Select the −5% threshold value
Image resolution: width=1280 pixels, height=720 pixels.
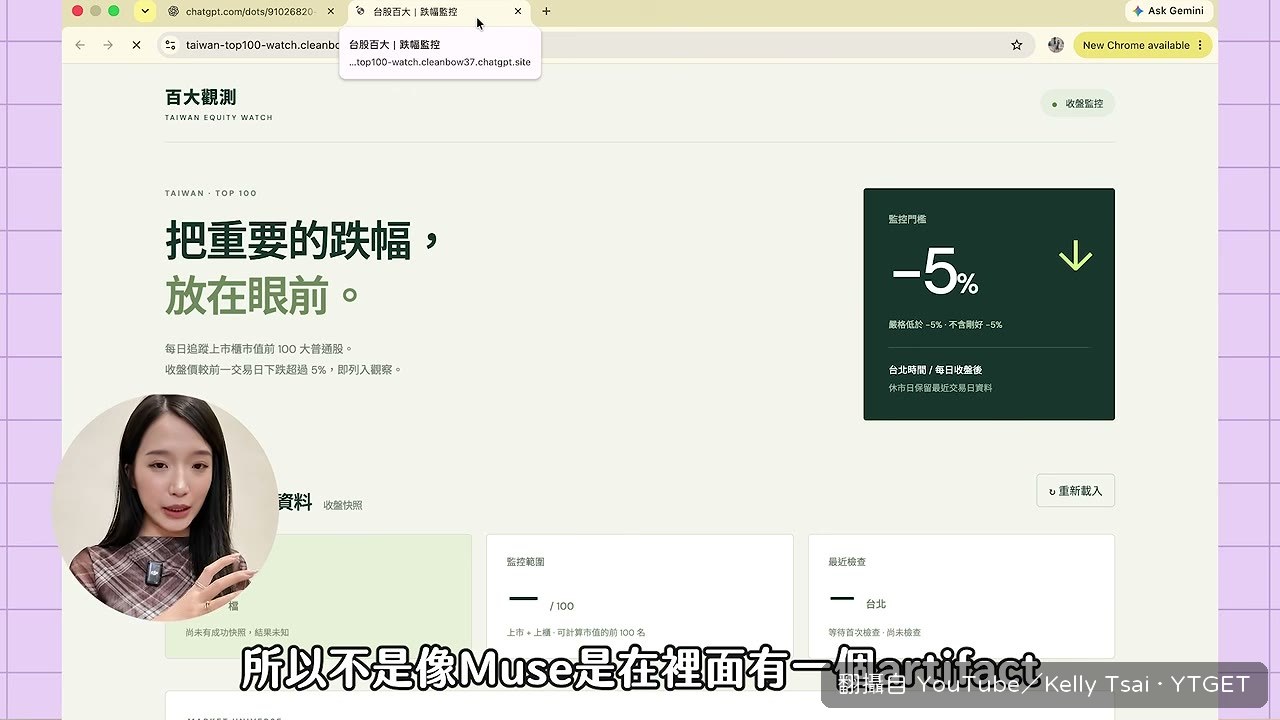pyautogui.click(x=934, y=272)
